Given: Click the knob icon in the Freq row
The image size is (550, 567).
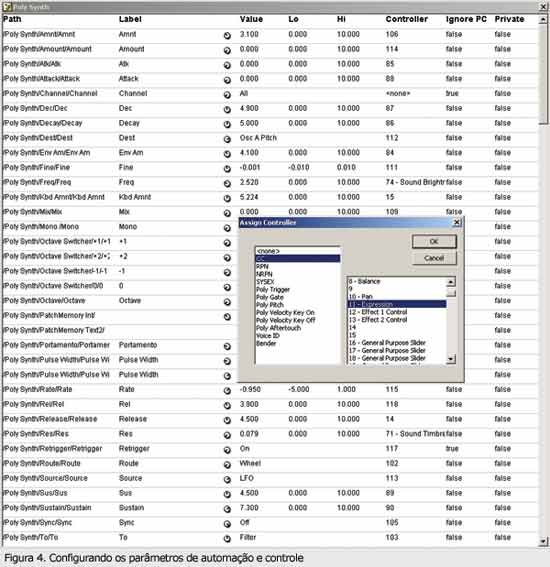Looking at the screenshot, I should tap(227, 183).
